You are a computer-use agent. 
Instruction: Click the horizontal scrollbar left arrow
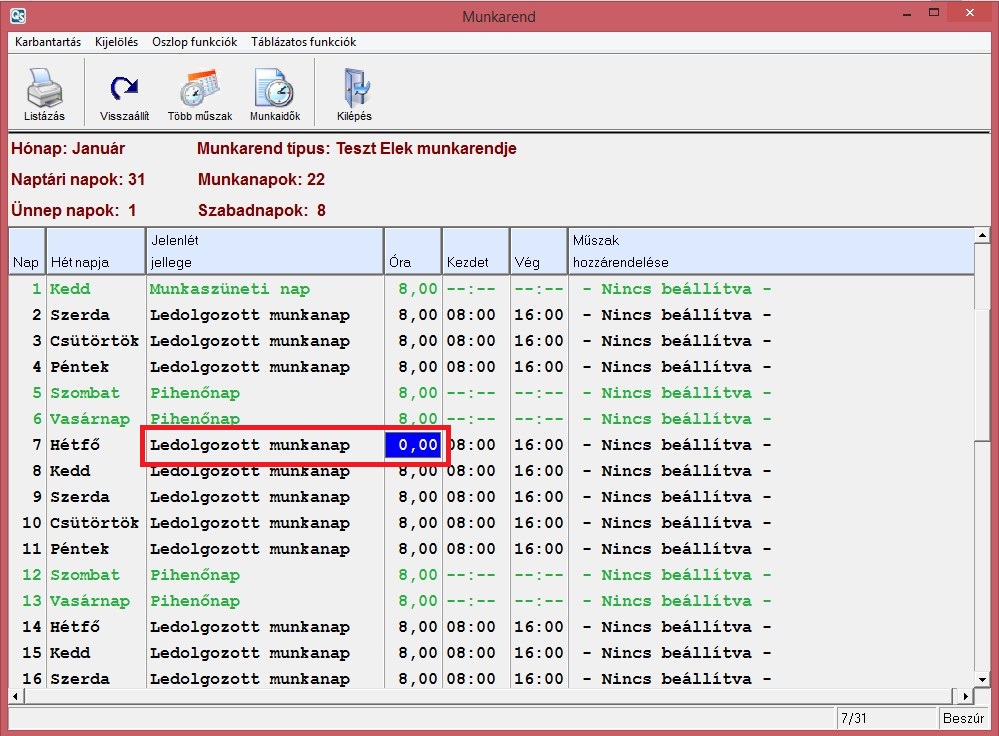point(16,696)
